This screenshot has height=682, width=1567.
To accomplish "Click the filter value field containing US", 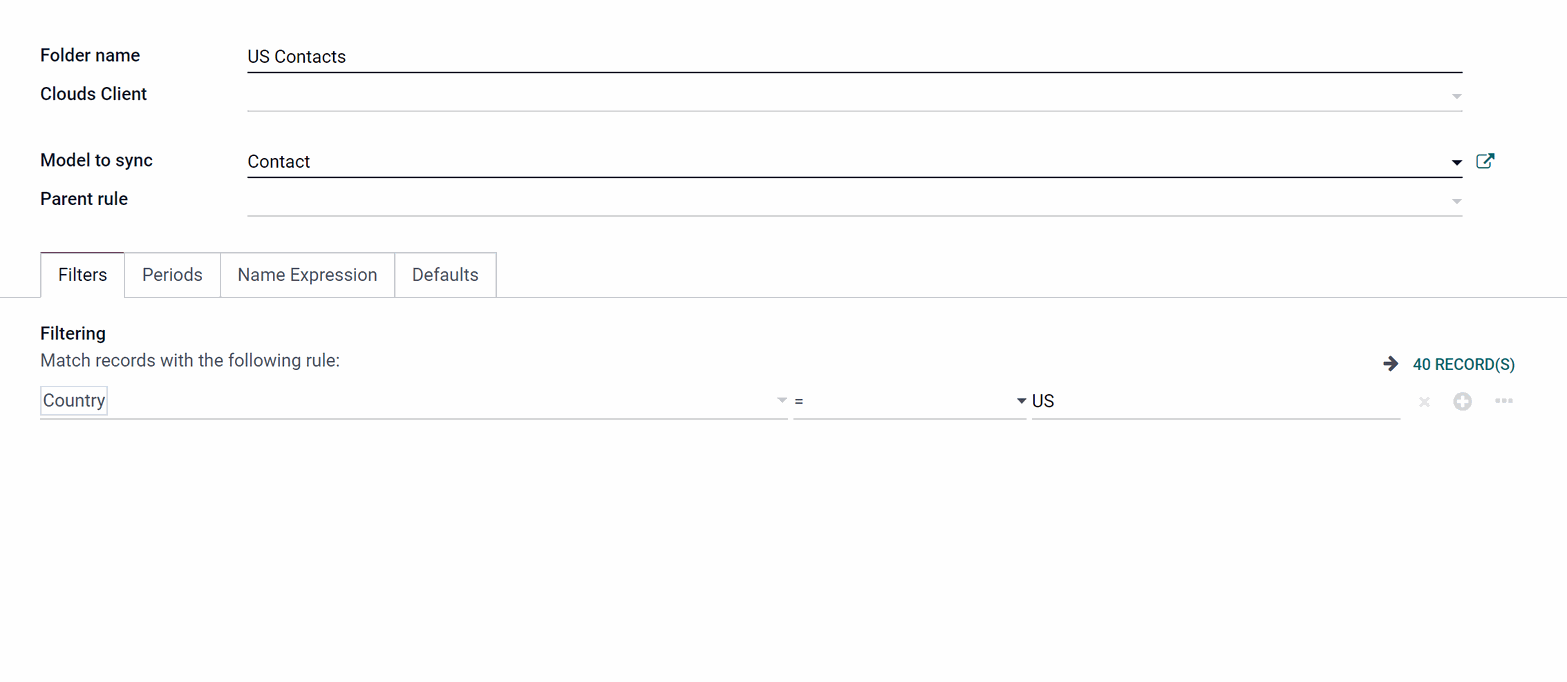I will coord(1216,401).
